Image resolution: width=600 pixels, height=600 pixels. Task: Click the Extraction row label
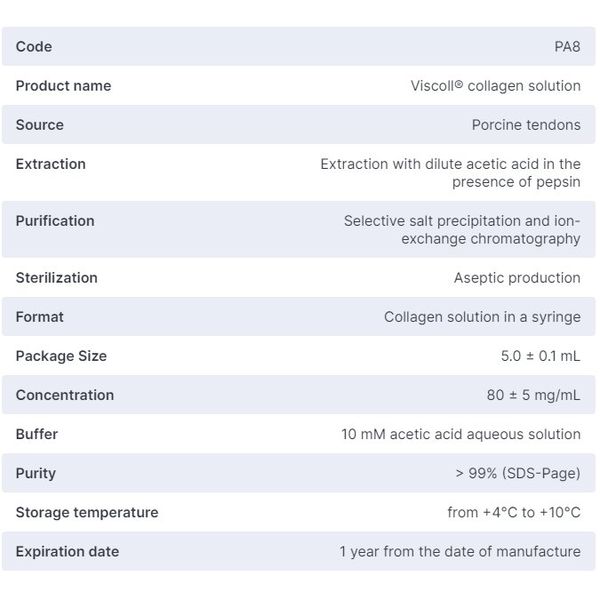click(51, 164)
